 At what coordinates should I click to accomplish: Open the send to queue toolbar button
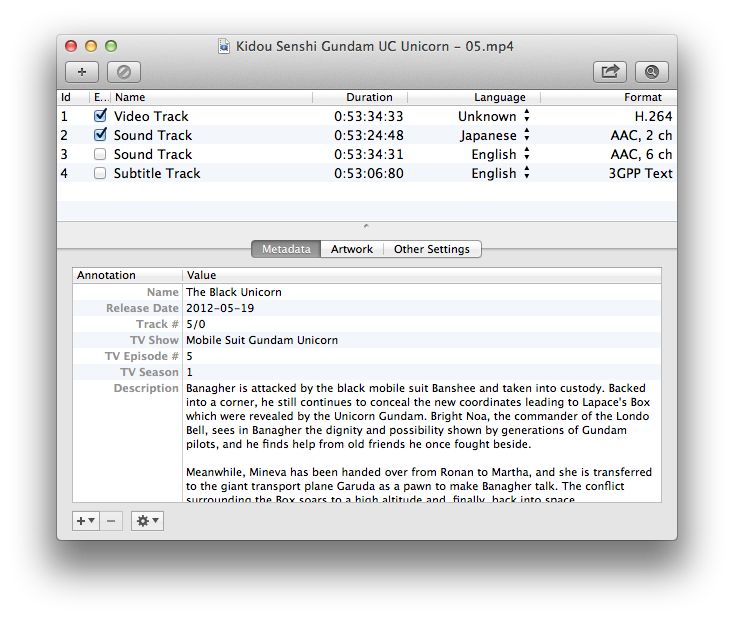(x=610, y=72)
